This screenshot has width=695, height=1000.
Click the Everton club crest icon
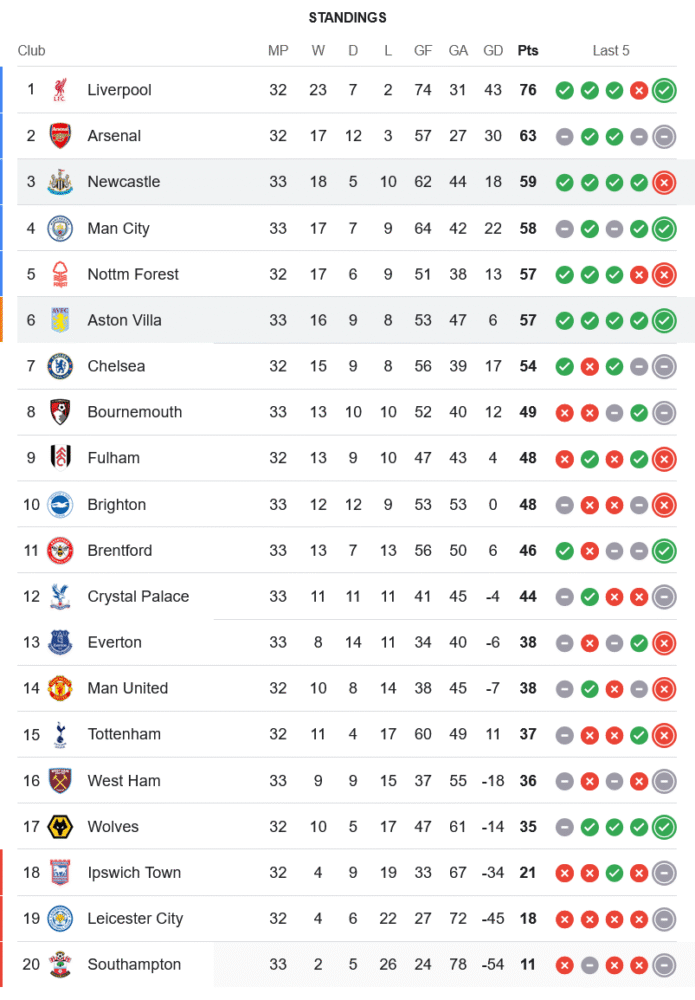point(60,642)
